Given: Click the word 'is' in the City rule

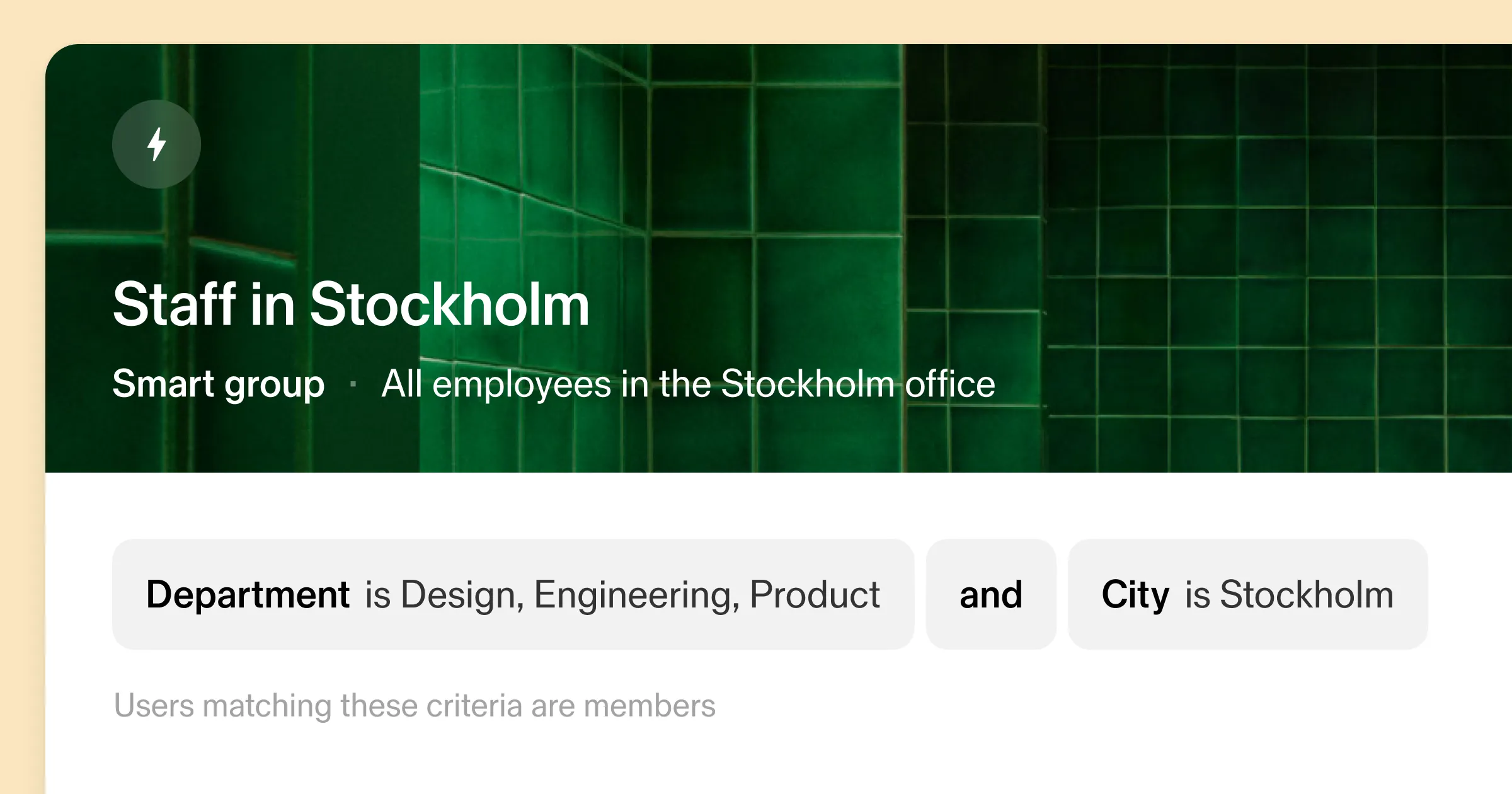Looking at the screenshot, I should pyautogui.click(x=1197, y=594).
